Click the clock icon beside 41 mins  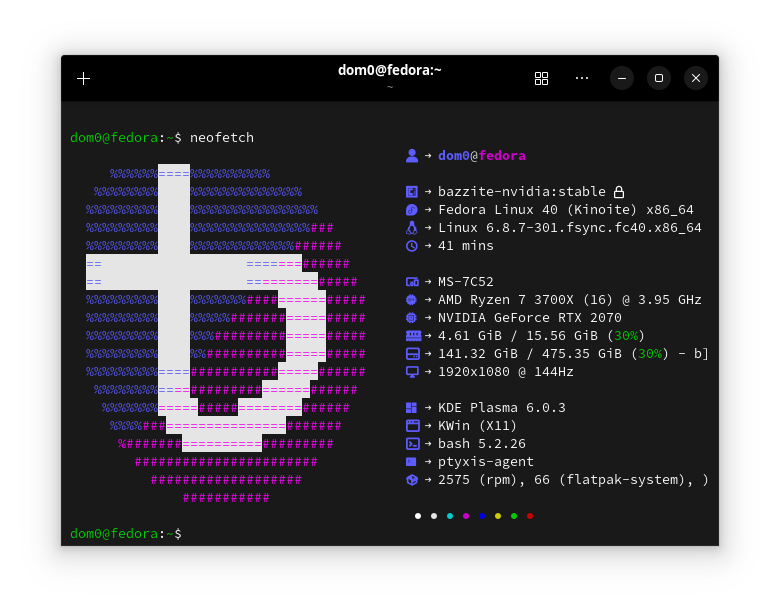pyautogui.click(x=412, y=246)
